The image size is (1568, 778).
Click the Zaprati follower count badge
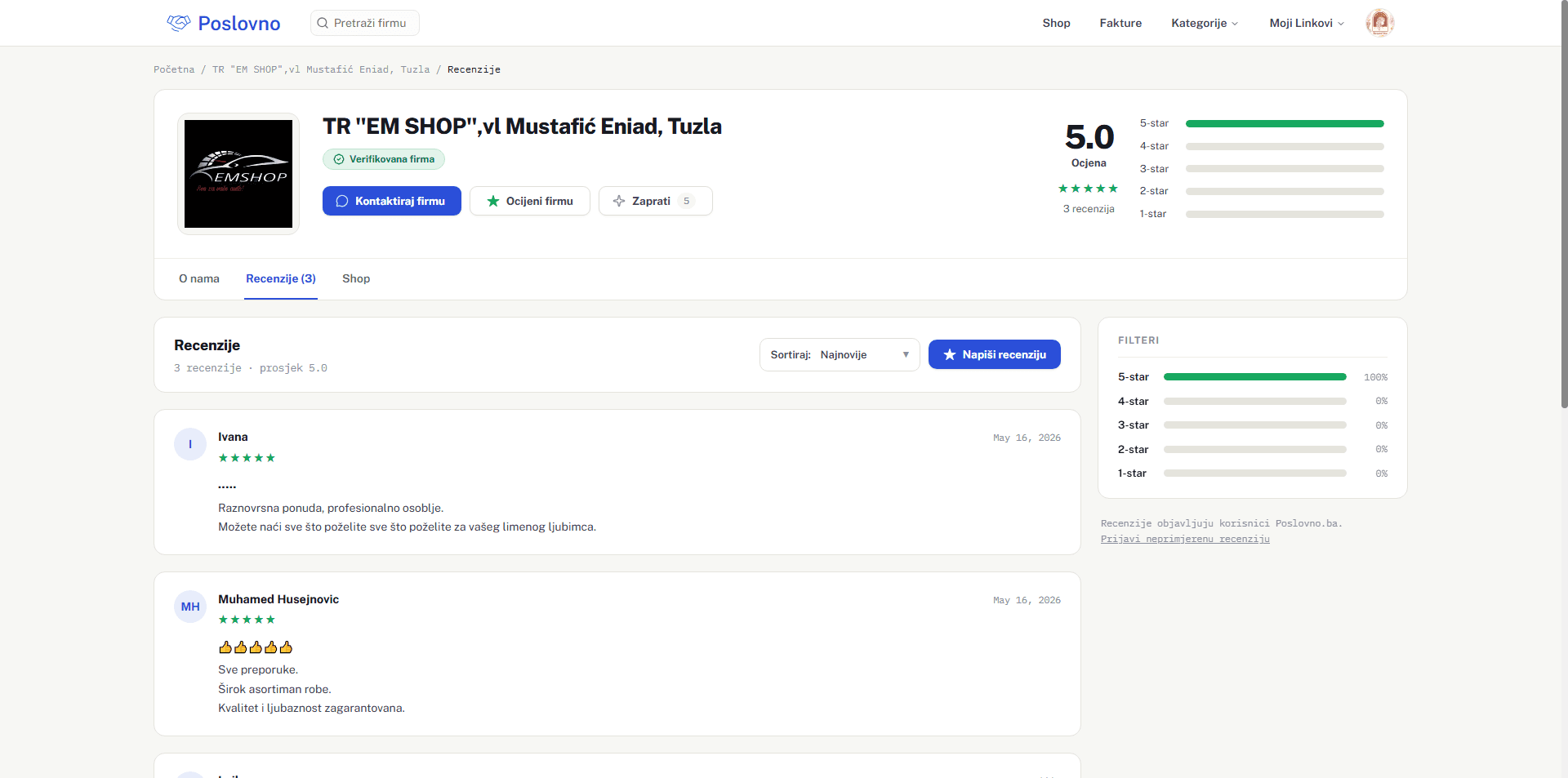686,201
